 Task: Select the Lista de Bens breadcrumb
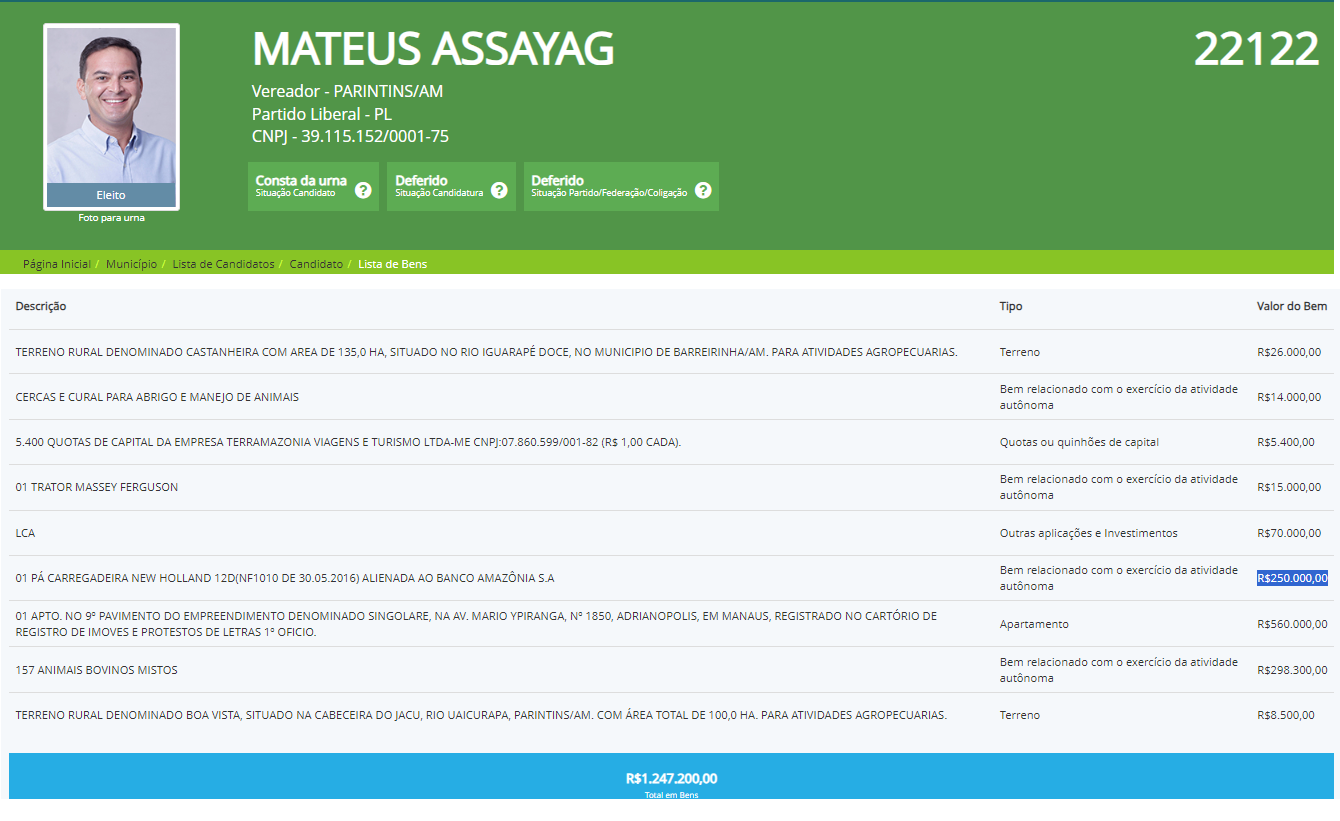pyautogui.click(x=392, y=264)
